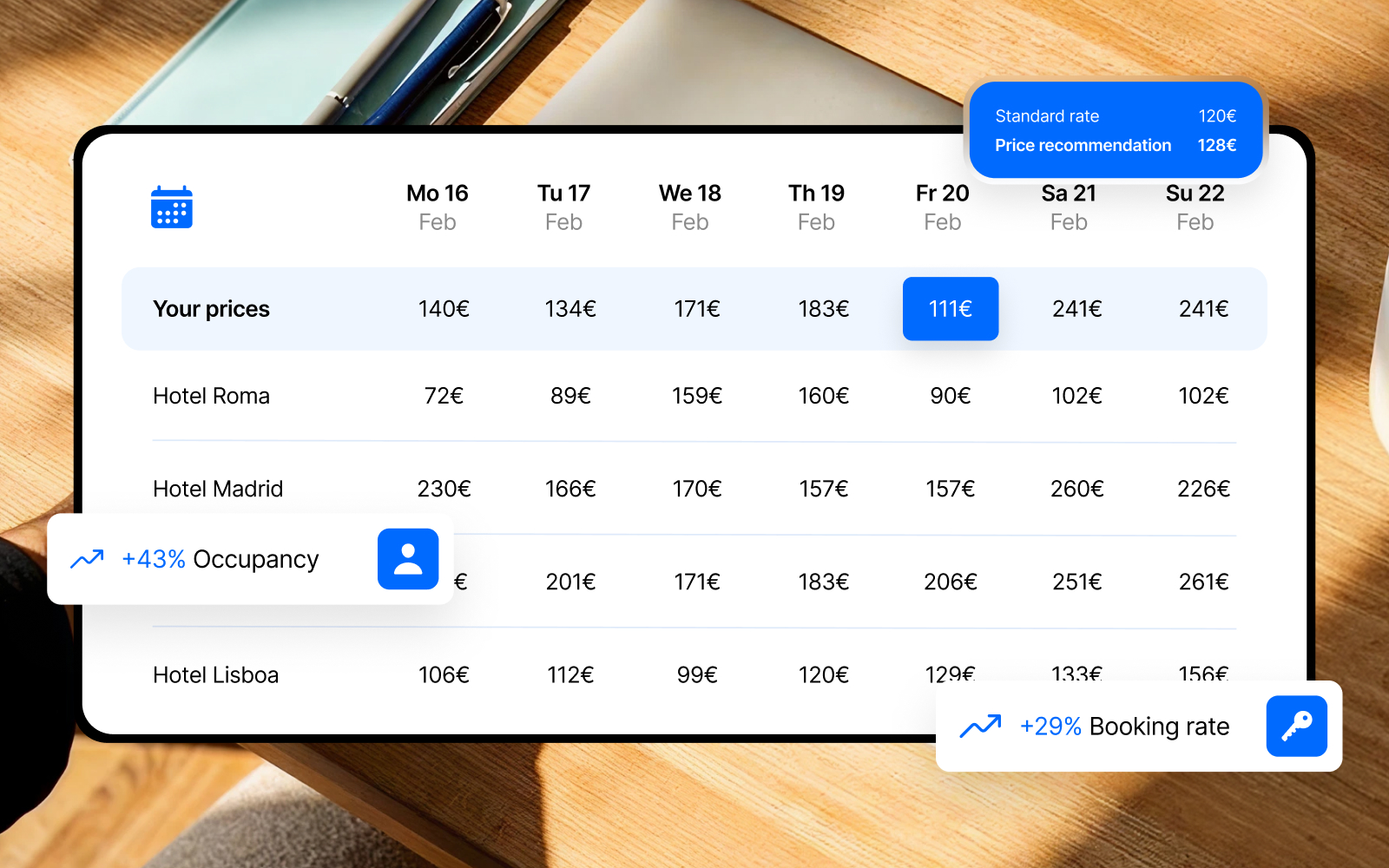The height and width of the screenshot is (868, 1389).
Task: Click the trend arrow beside +29% Booking rate
Action: [980, 726]
